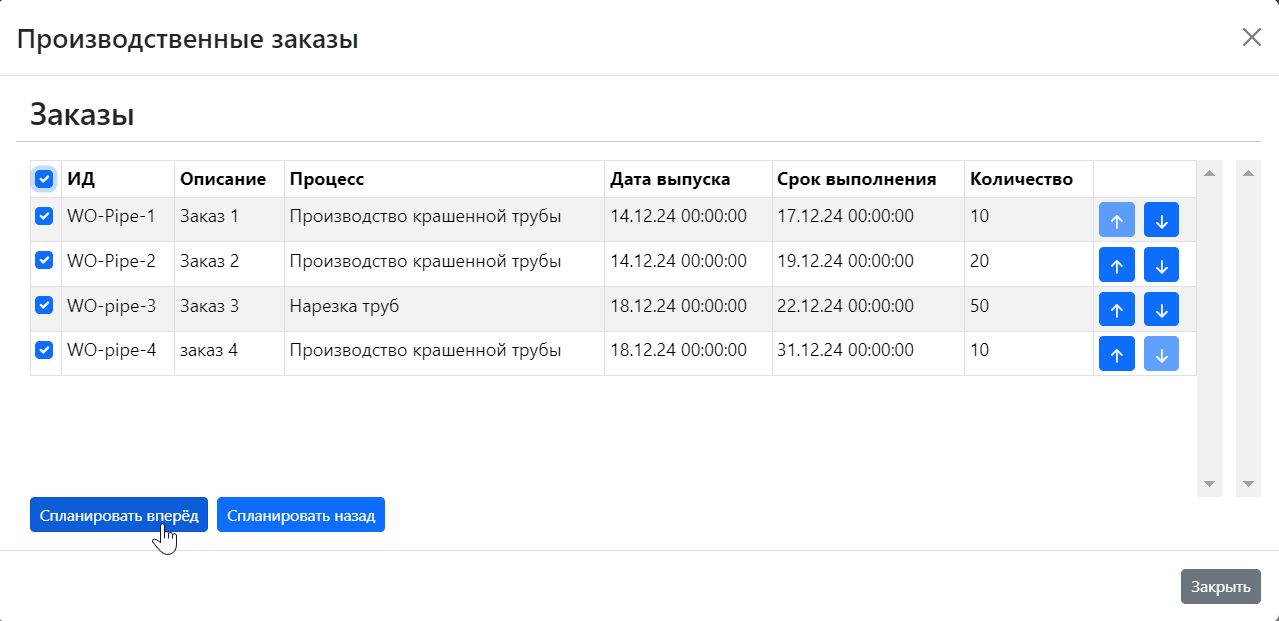Uncheck the WO-Pipe-2 order checkbox
Image resolution: width=1279 pixels, height=621 pixels.
44,260
